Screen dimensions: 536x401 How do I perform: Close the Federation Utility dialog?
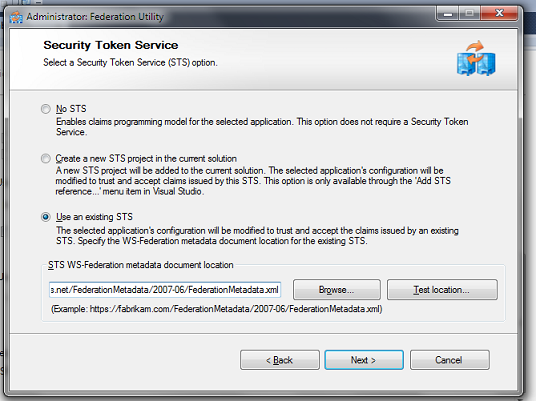point(499,14)
